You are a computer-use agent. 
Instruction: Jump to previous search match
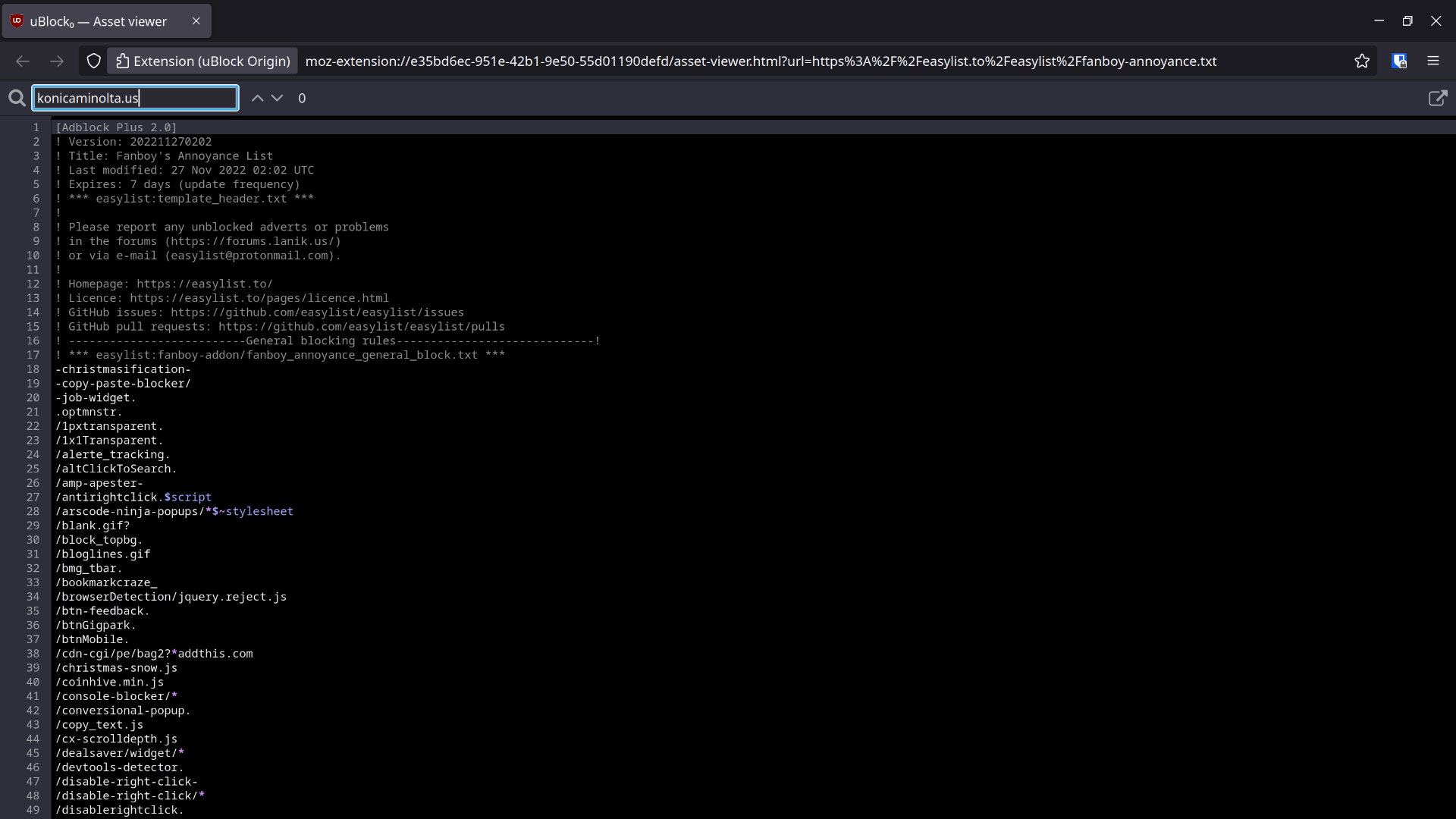(x=257, y=98)
